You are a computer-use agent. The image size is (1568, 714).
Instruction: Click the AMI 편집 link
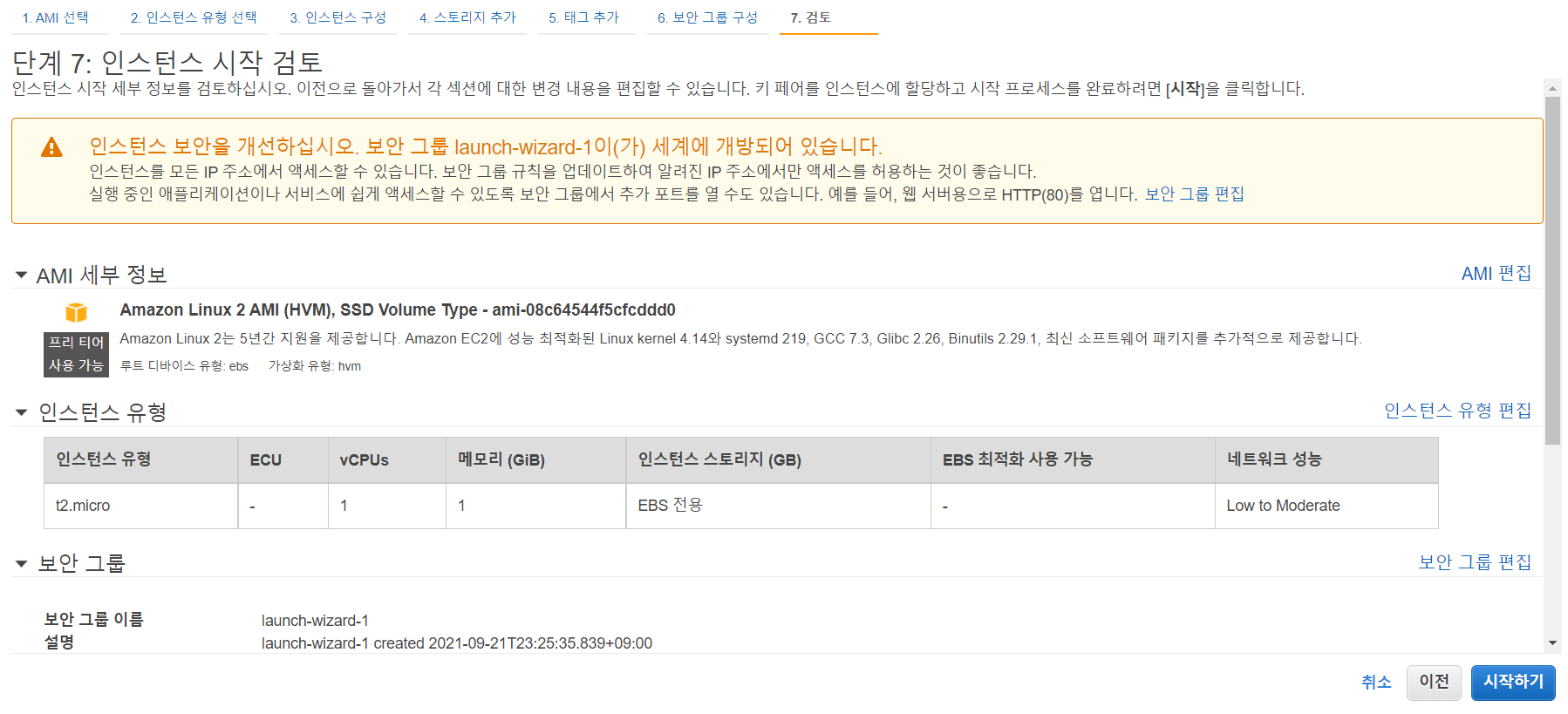click(x=1496, y=274)
